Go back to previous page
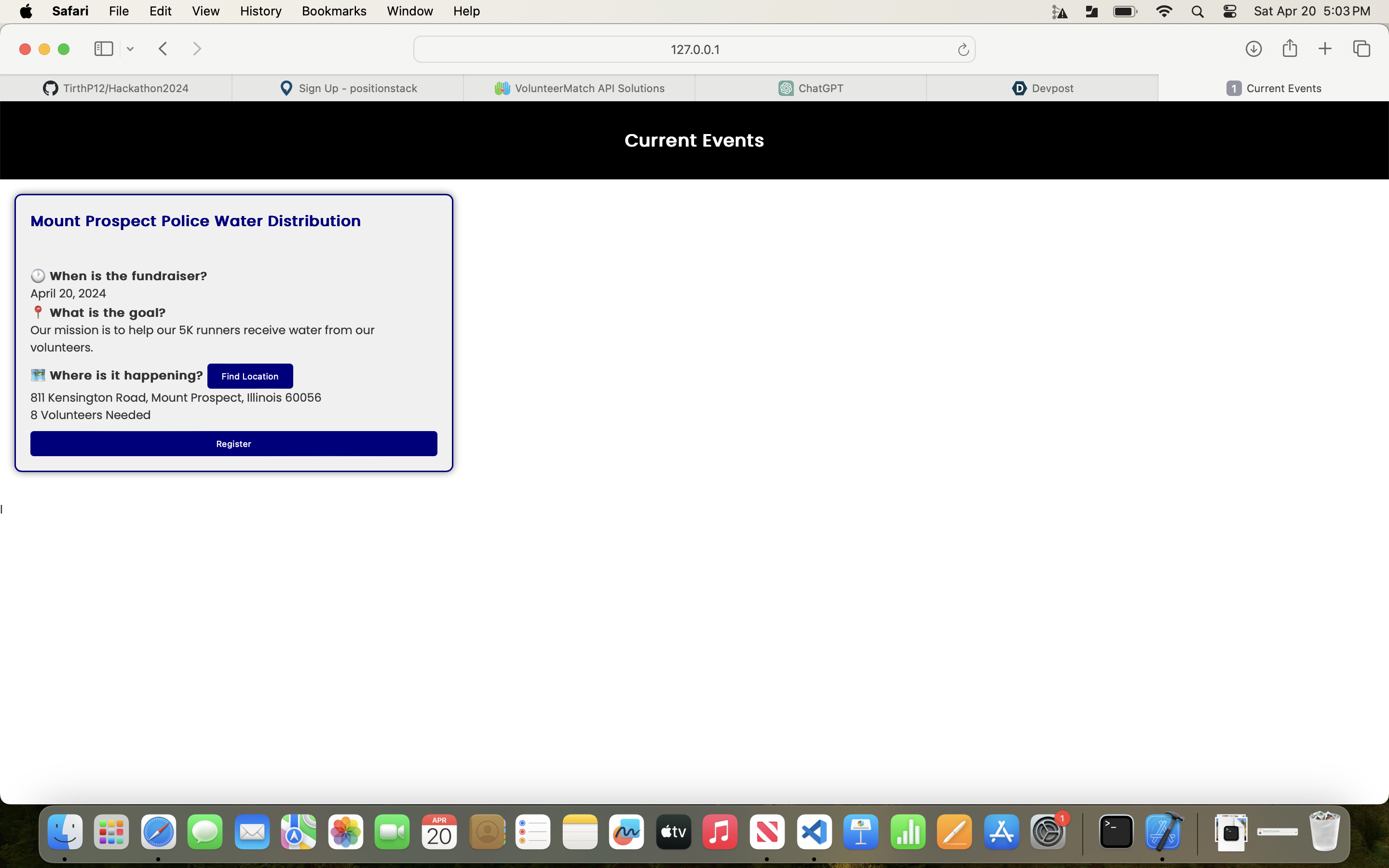 (163, 49)
